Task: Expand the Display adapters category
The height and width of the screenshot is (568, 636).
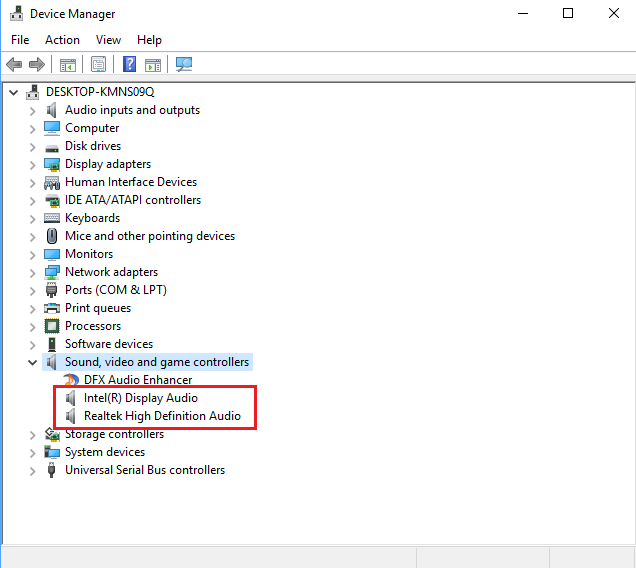Action: pyautogui.click(x=33, y=164)
